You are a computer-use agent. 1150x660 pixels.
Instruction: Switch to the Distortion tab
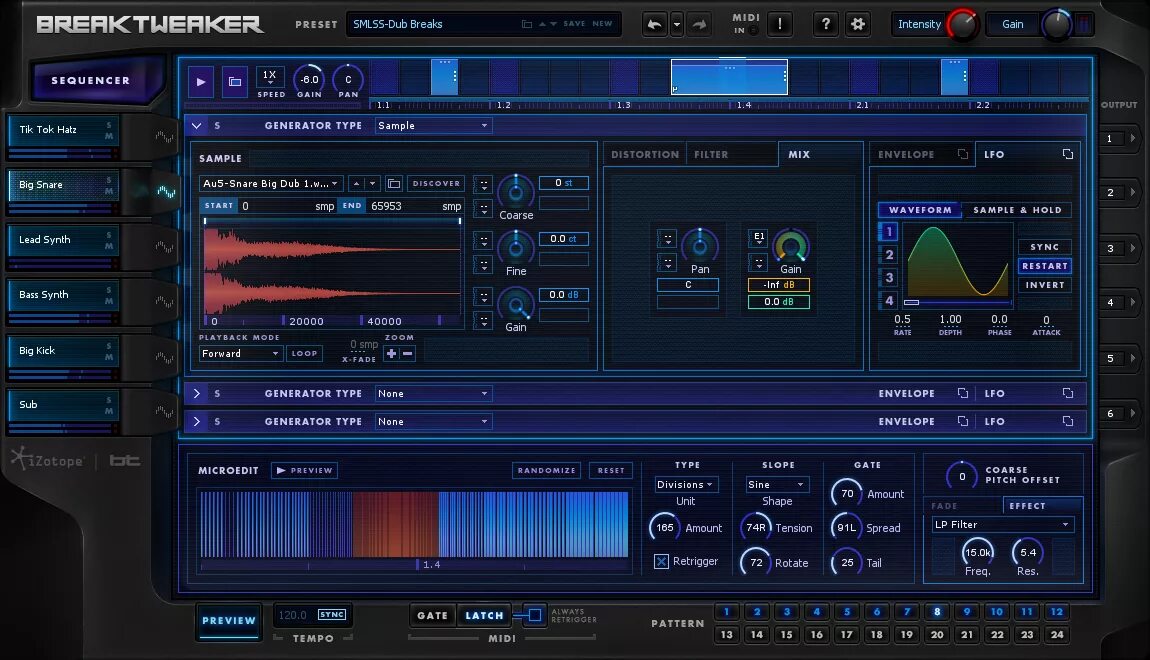(x=645, y=154)
